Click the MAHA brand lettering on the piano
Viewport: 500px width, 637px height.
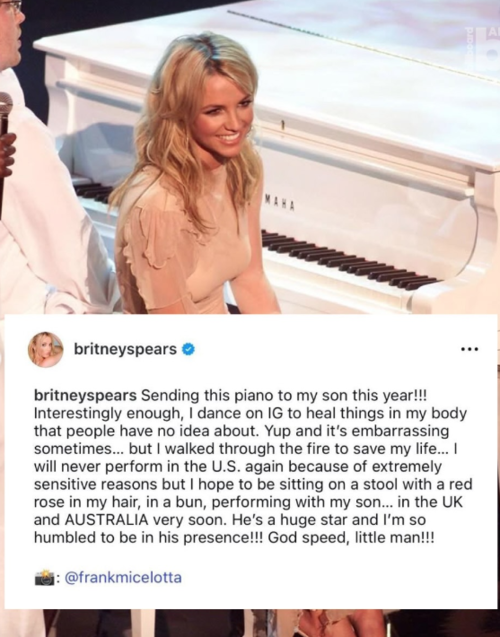(x=280, y=202)
